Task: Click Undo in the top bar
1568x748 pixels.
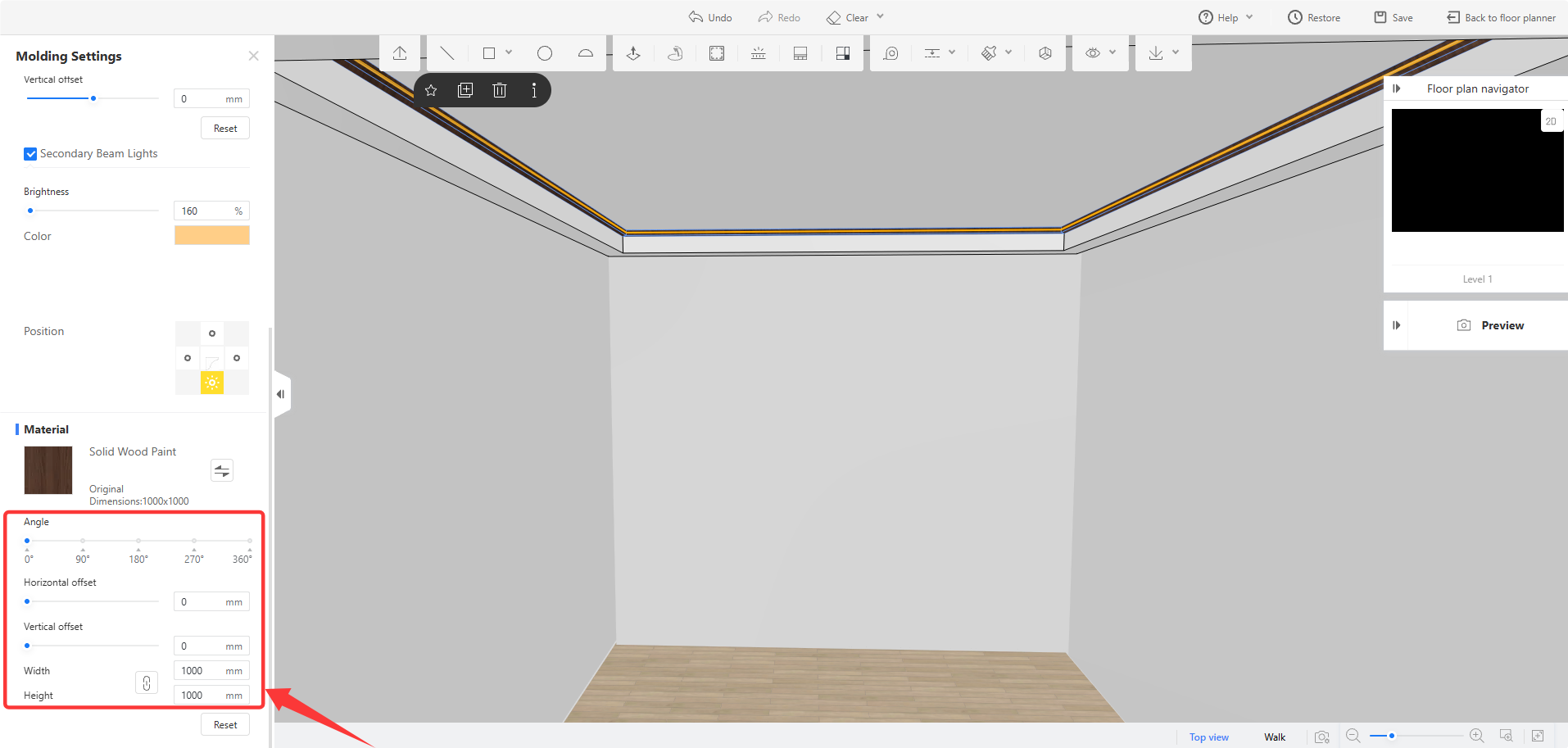Action: 710,17
